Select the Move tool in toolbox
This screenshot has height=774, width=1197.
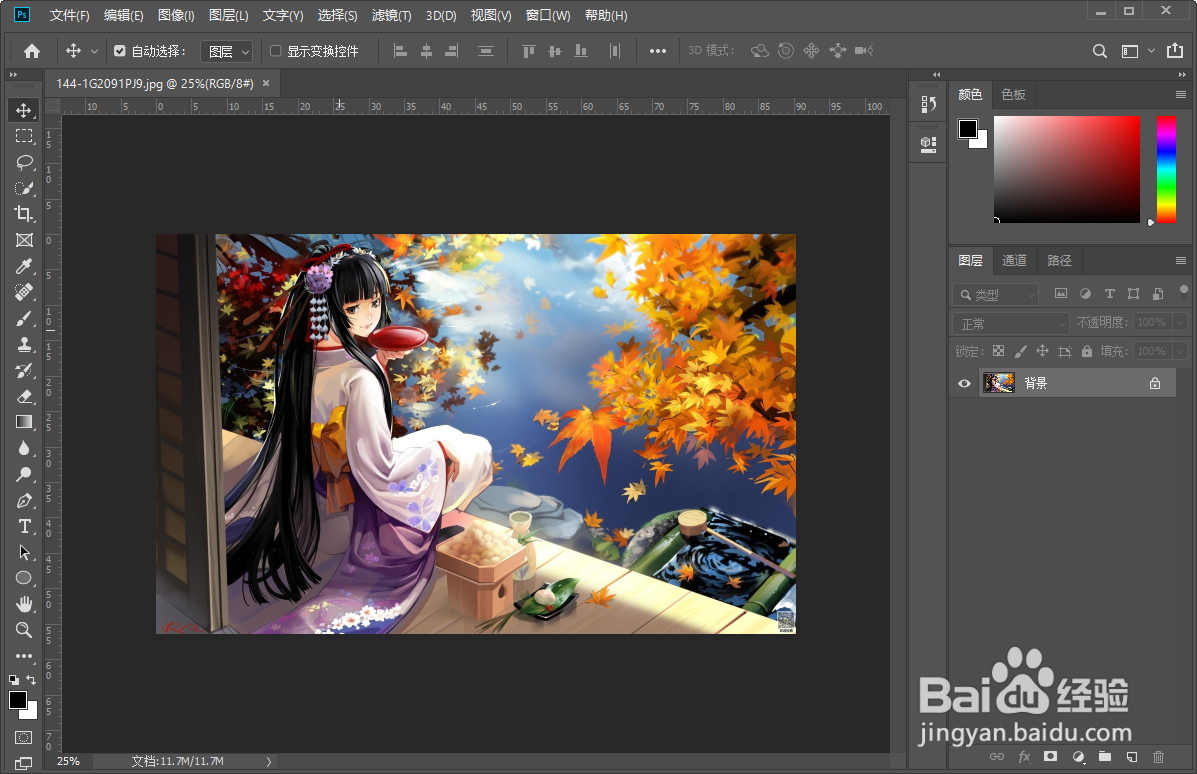(24, 110)
